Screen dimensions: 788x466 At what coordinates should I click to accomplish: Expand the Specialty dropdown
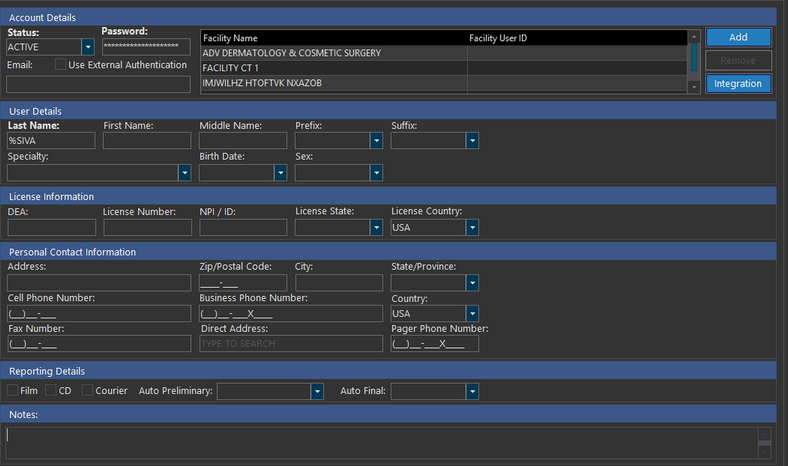(184, 173)
